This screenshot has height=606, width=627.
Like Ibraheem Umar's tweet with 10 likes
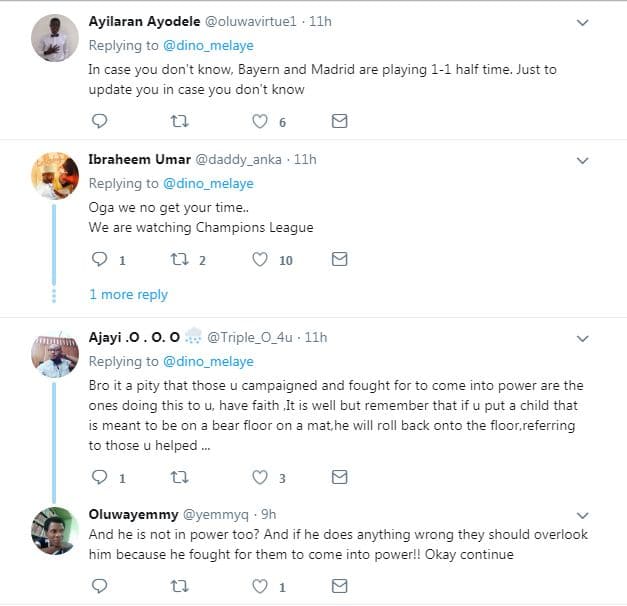260,259
